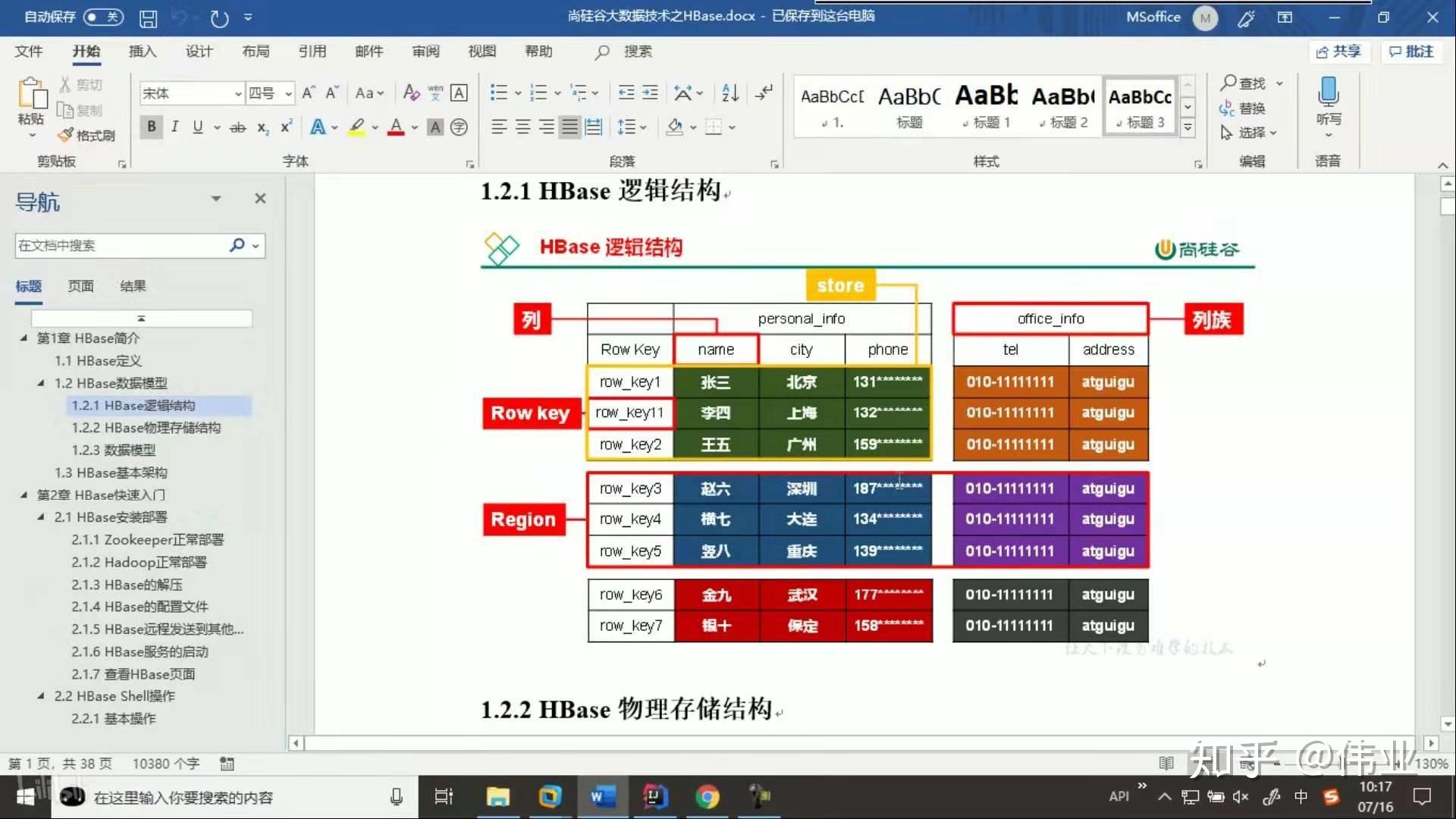Click search input field in navigation
The image size is (1456, 819).
130,244
